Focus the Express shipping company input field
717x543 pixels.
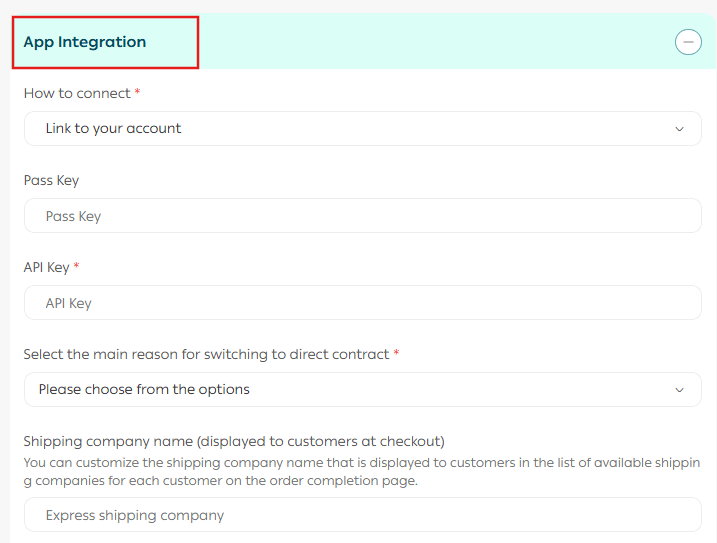pyautogui.click(x=362, y=516)
